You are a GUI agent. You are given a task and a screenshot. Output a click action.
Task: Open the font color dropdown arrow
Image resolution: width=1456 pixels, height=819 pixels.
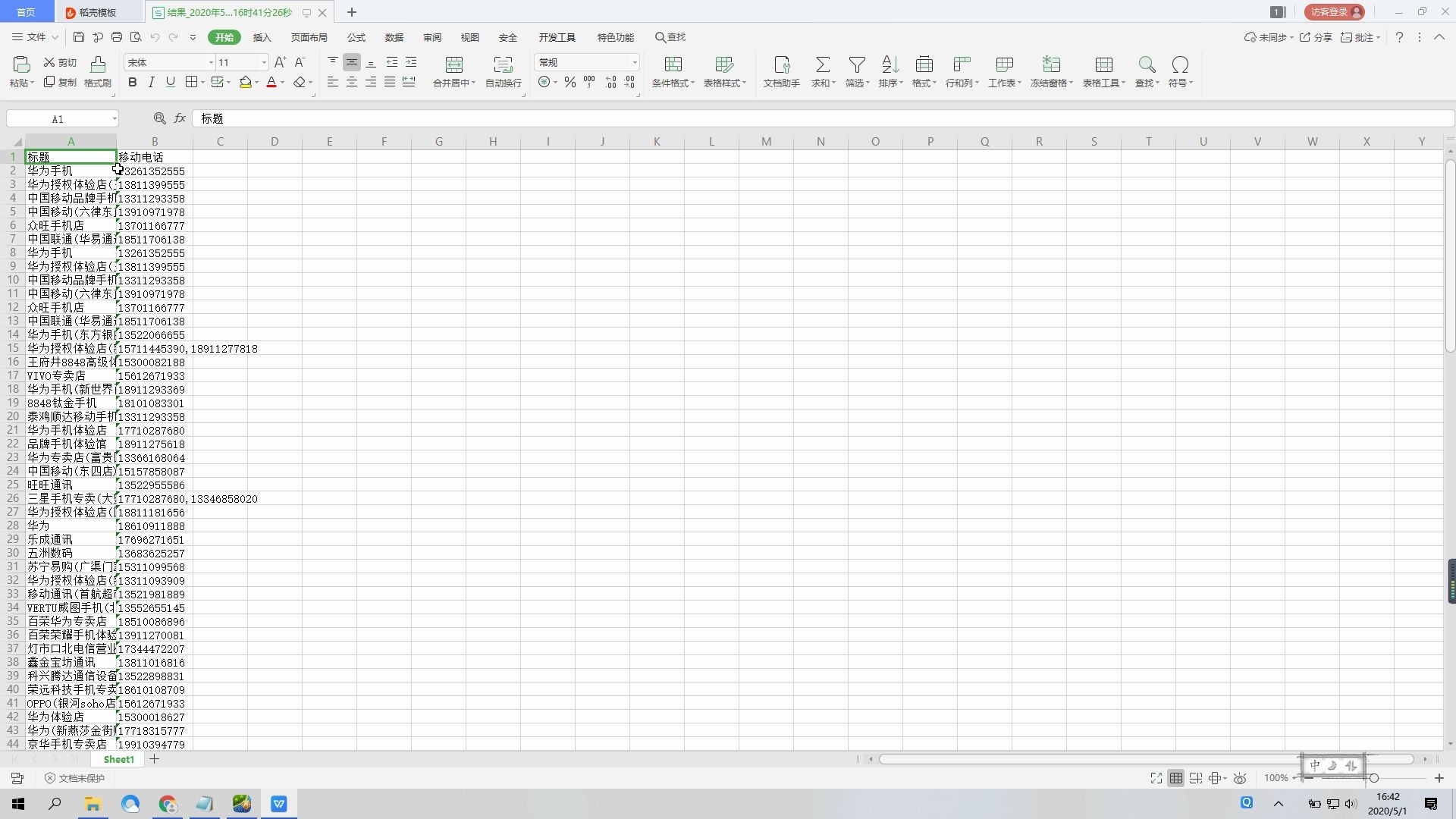pyautogui.click(x=282, y=83)
